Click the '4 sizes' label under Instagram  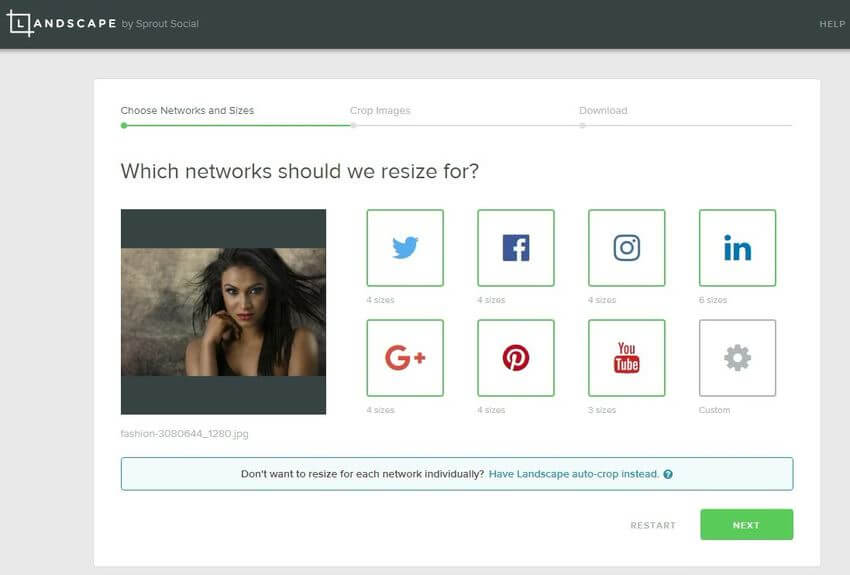(602, 300)
